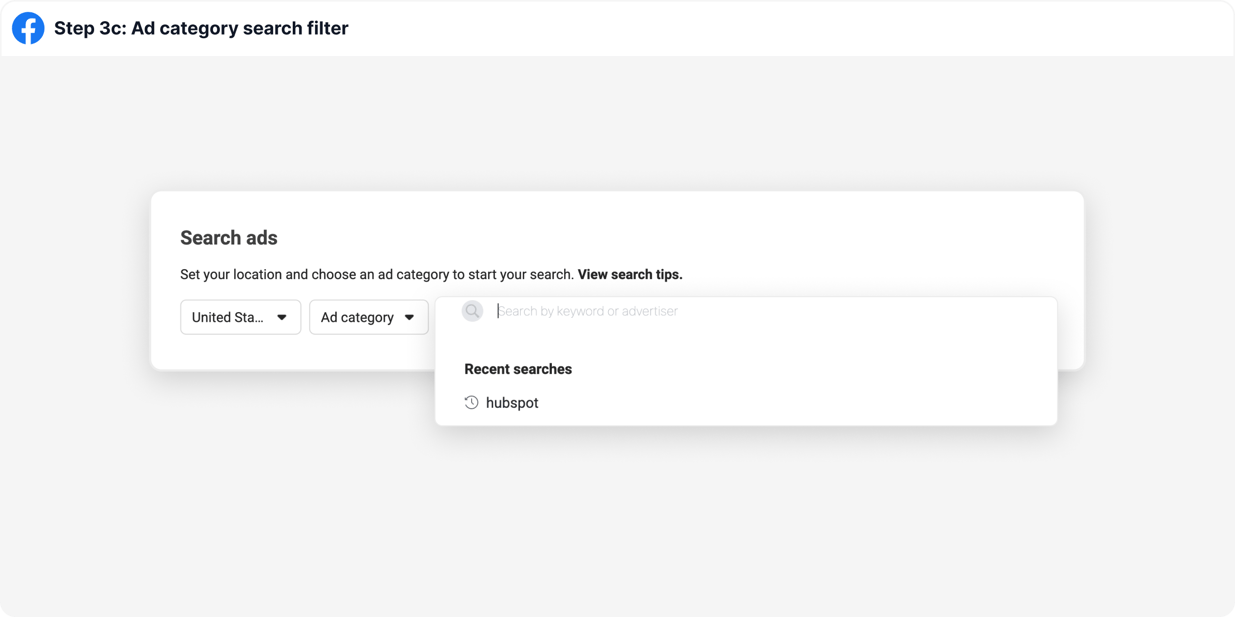Click the hubspot recent search entry
The height and width of the screenshot is (617, 1235).
coord(511,402)
